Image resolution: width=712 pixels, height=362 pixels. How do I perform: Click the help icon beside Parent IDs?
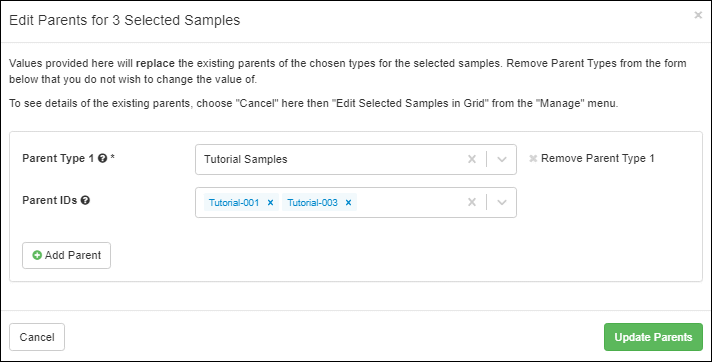(85, 200)
